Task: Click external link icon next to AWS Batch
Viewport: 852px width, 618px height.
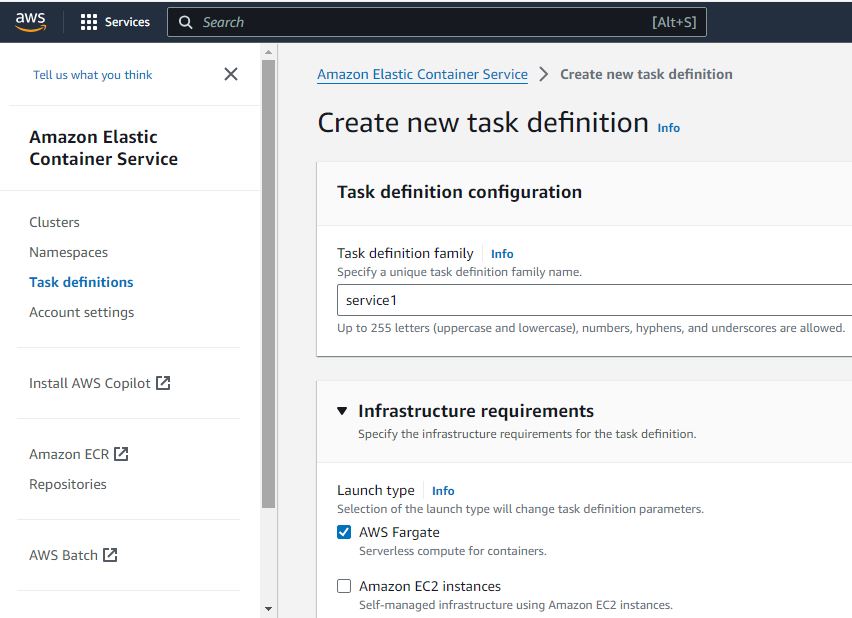Action: click(x=110, y=555)
